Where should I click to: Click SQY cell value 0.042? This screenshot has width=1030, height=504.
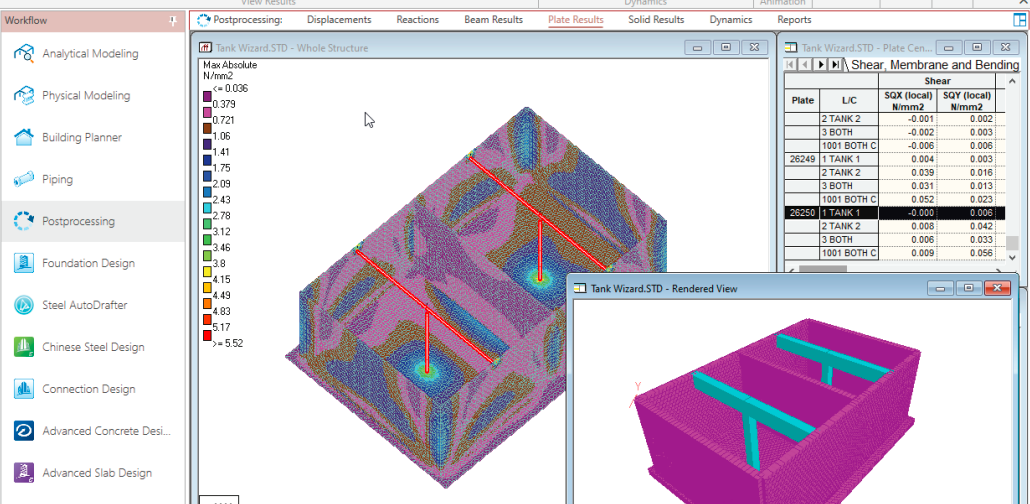click(966, 226)
